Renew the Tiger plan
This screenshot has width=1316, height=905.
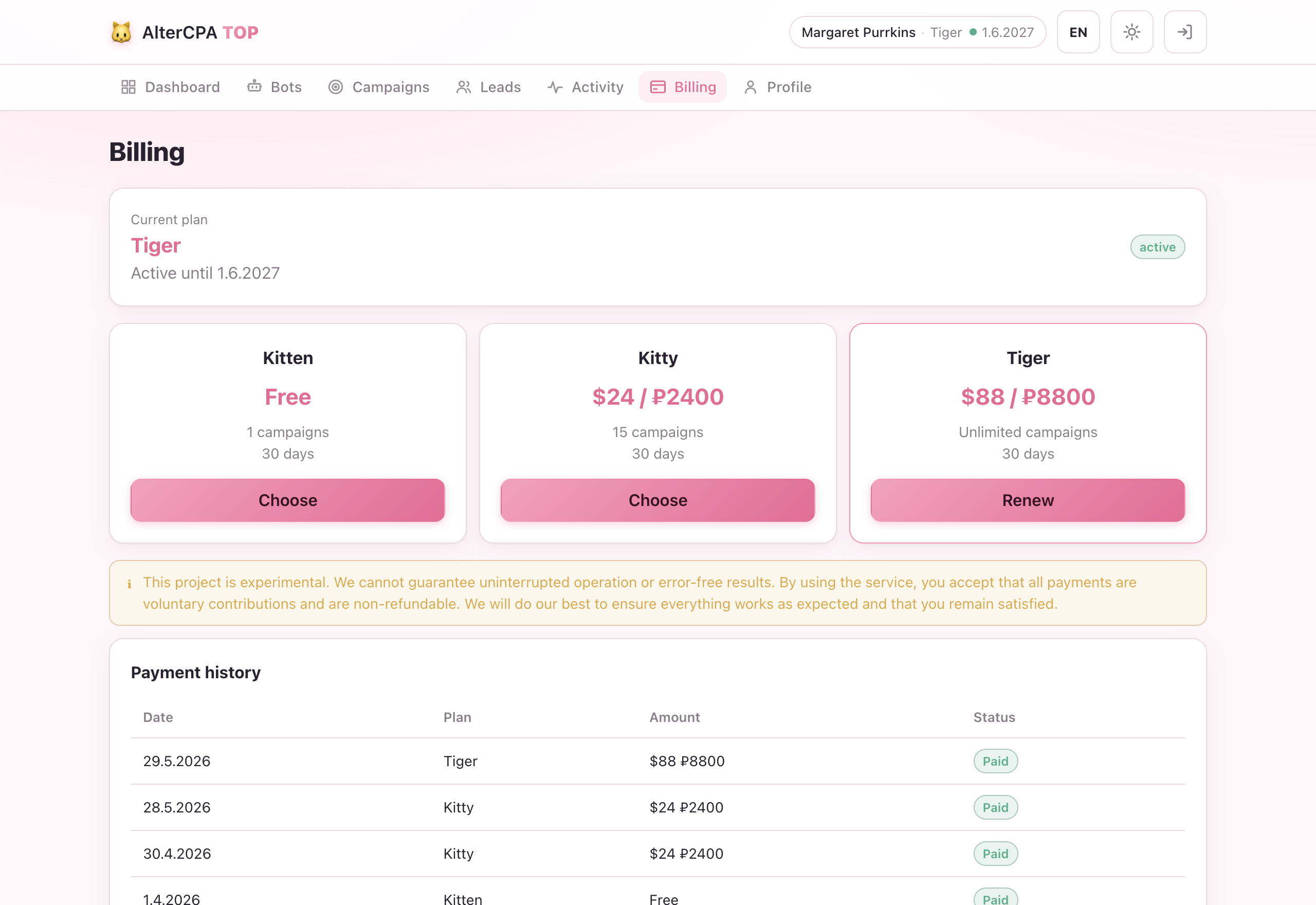point(1028,500)
